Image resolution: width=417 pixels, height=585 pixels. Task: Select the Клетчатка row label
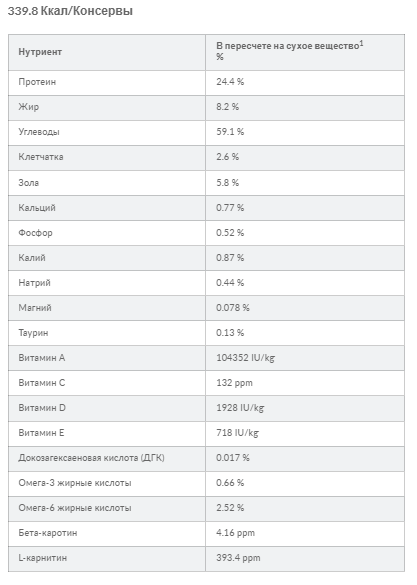(41, 157)
